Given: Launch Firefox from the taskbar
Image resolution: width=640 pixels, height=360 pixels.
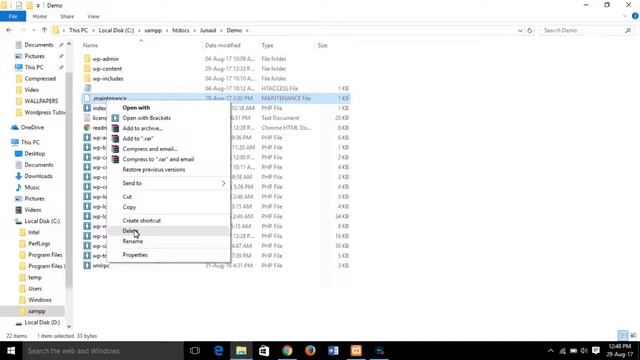Looking at the screenshot, I should [x=310, y=351].
